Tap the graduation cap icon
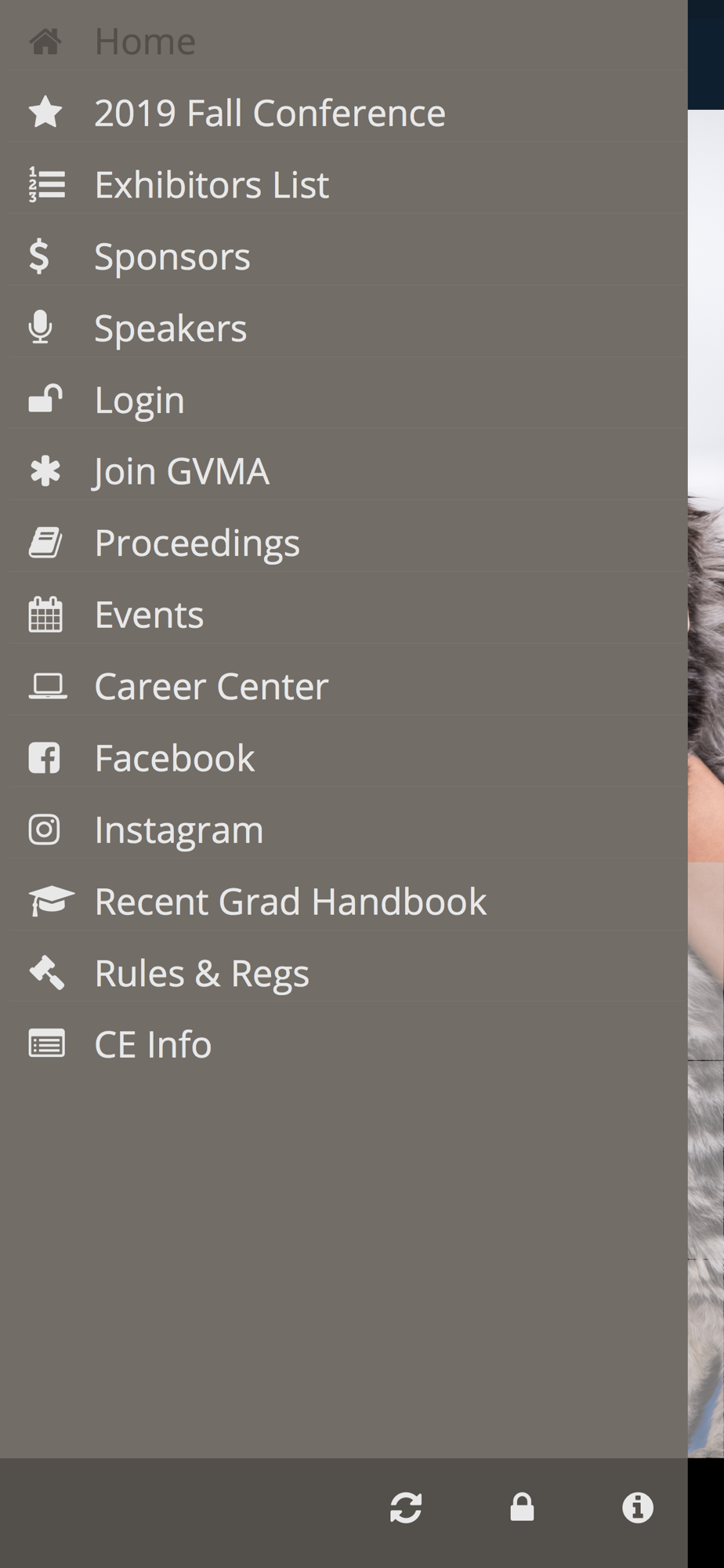Image resolution: width=724 pixels, height=1568 pixels. (x=51, y=901)
